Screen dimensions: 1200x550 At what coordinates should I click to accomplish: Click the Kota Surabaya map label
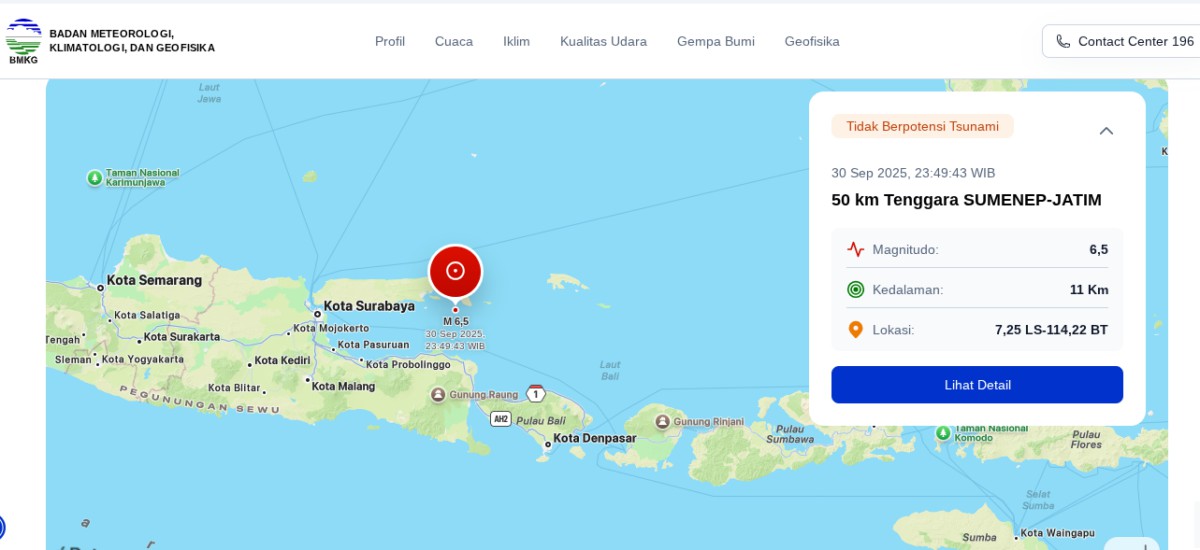click(x=369, y=306)
